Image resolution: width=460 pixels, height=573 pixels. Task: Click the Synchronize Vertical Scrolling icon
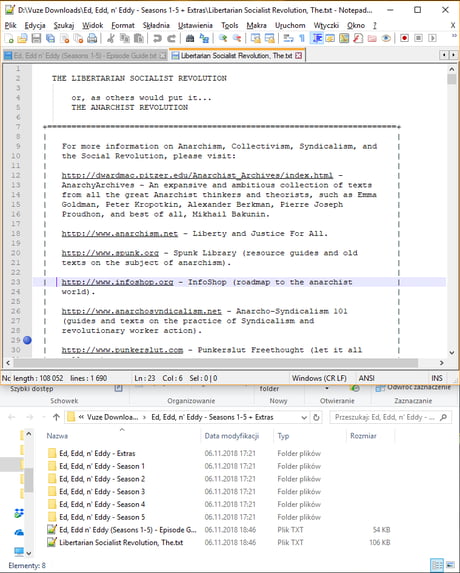point(256,38)
